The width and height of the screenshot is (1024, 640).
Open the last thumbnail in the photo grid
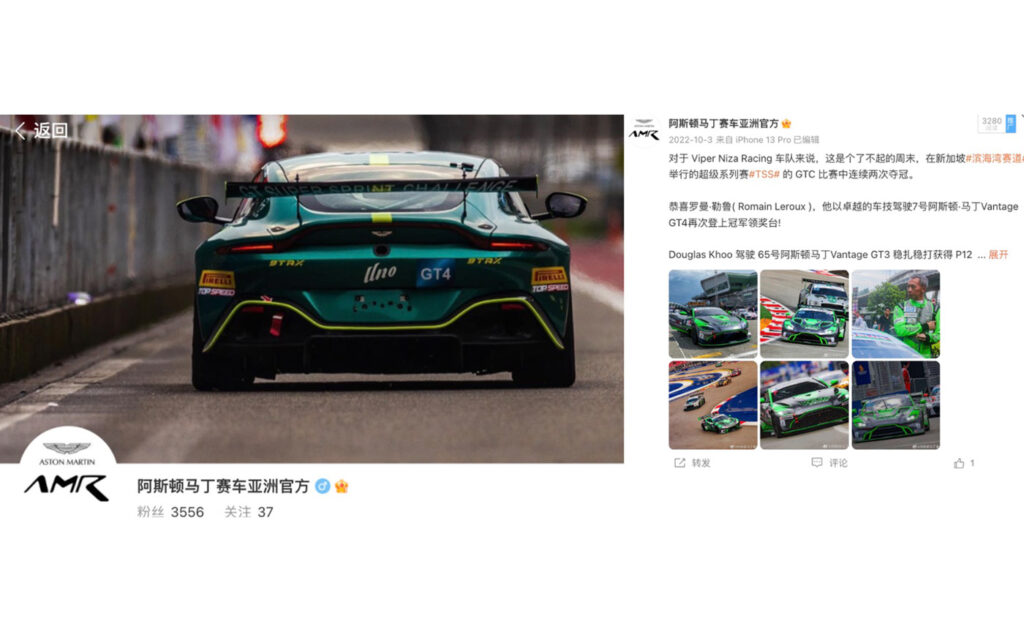pos(896,405)
